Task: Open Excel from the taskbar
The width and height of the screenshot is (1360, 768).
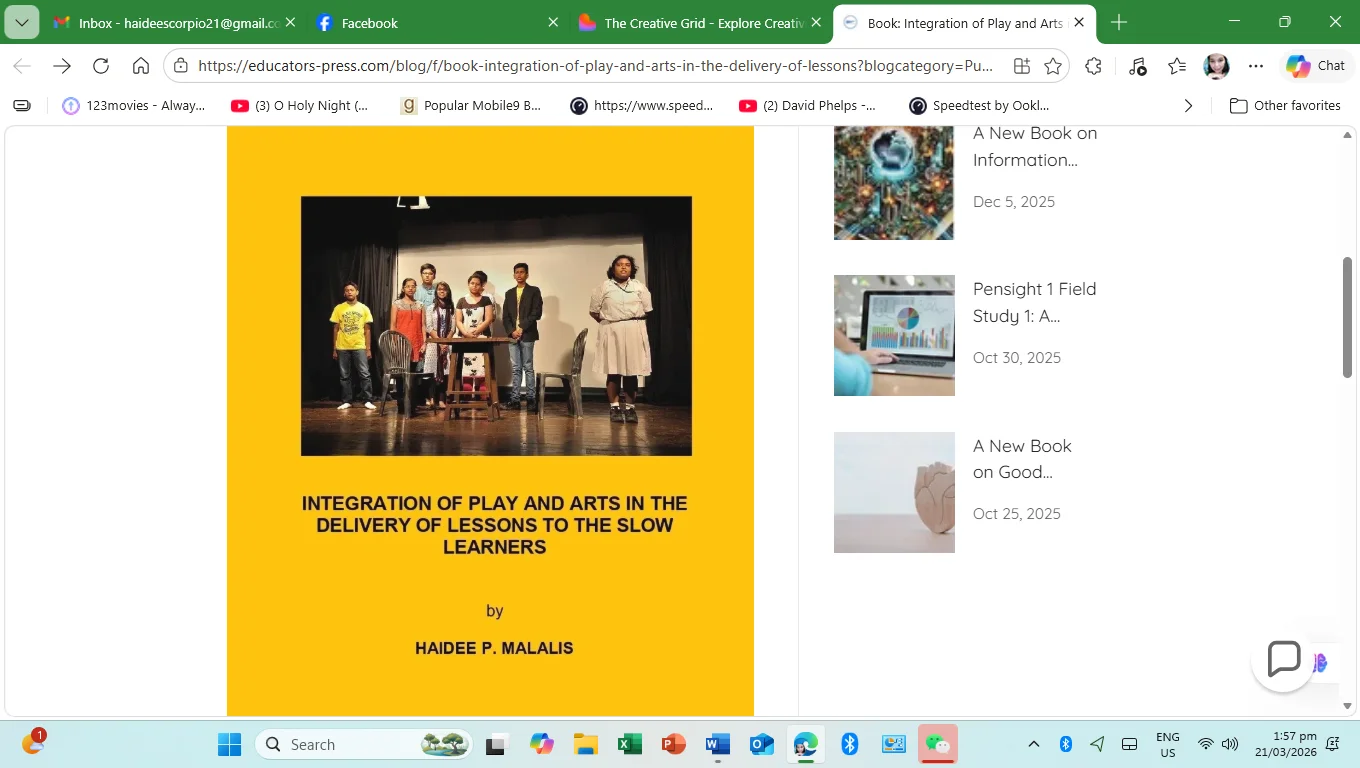Action: point(629,744)
